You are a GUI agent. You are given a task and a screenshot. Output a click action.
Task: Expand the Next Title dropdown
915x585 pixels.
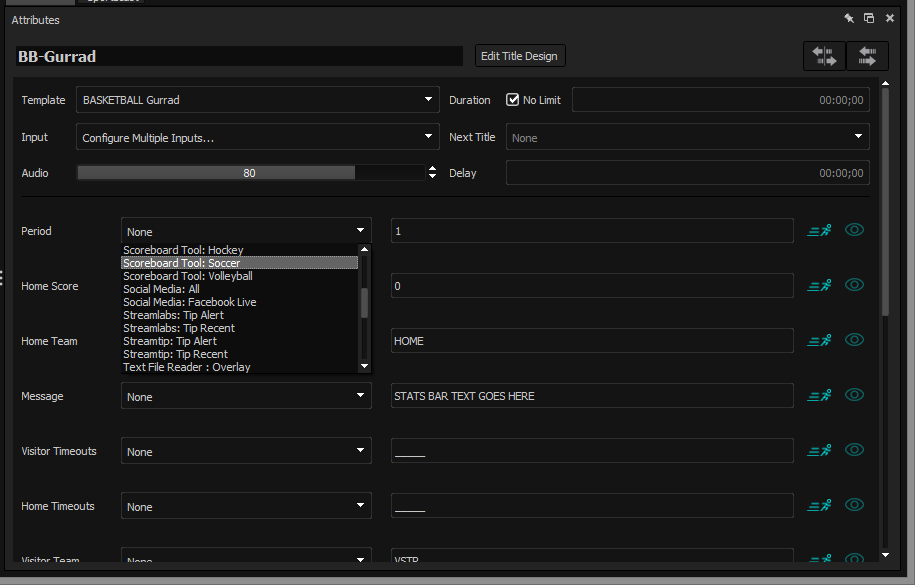pos(687,137)
